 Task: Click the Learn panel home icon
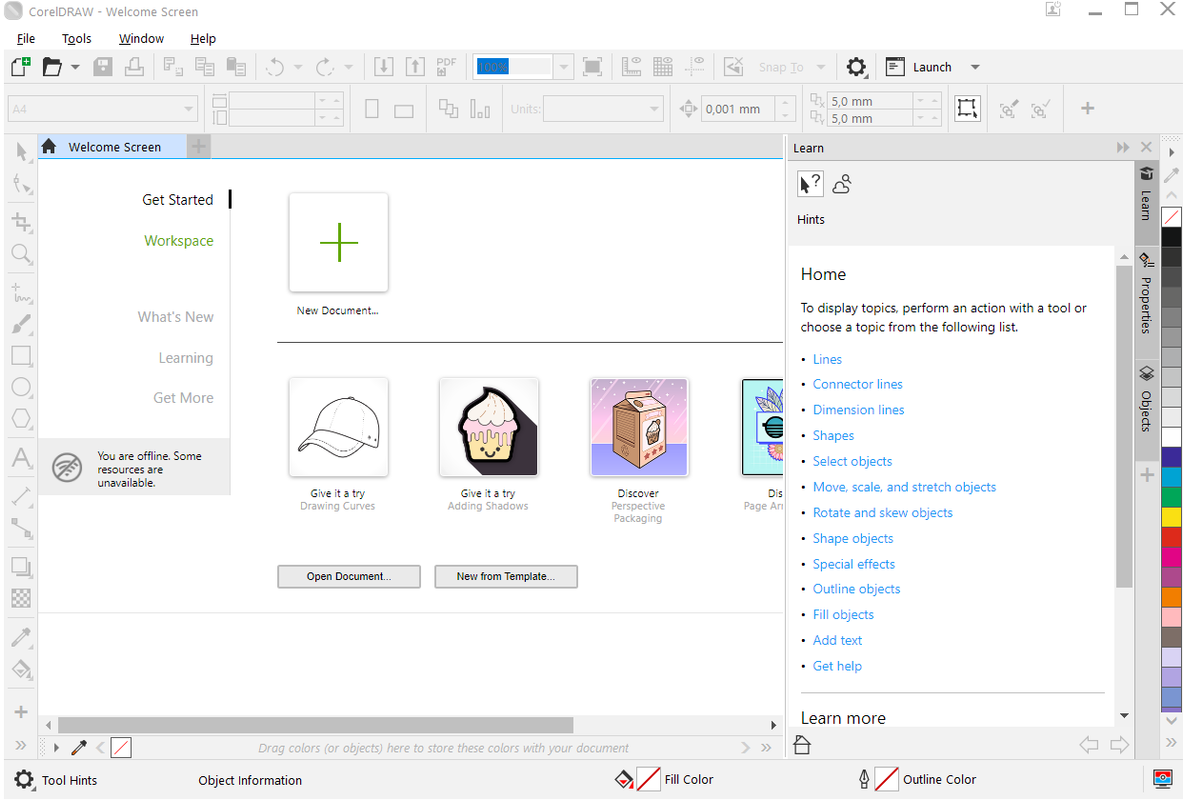tap(802, 745)
